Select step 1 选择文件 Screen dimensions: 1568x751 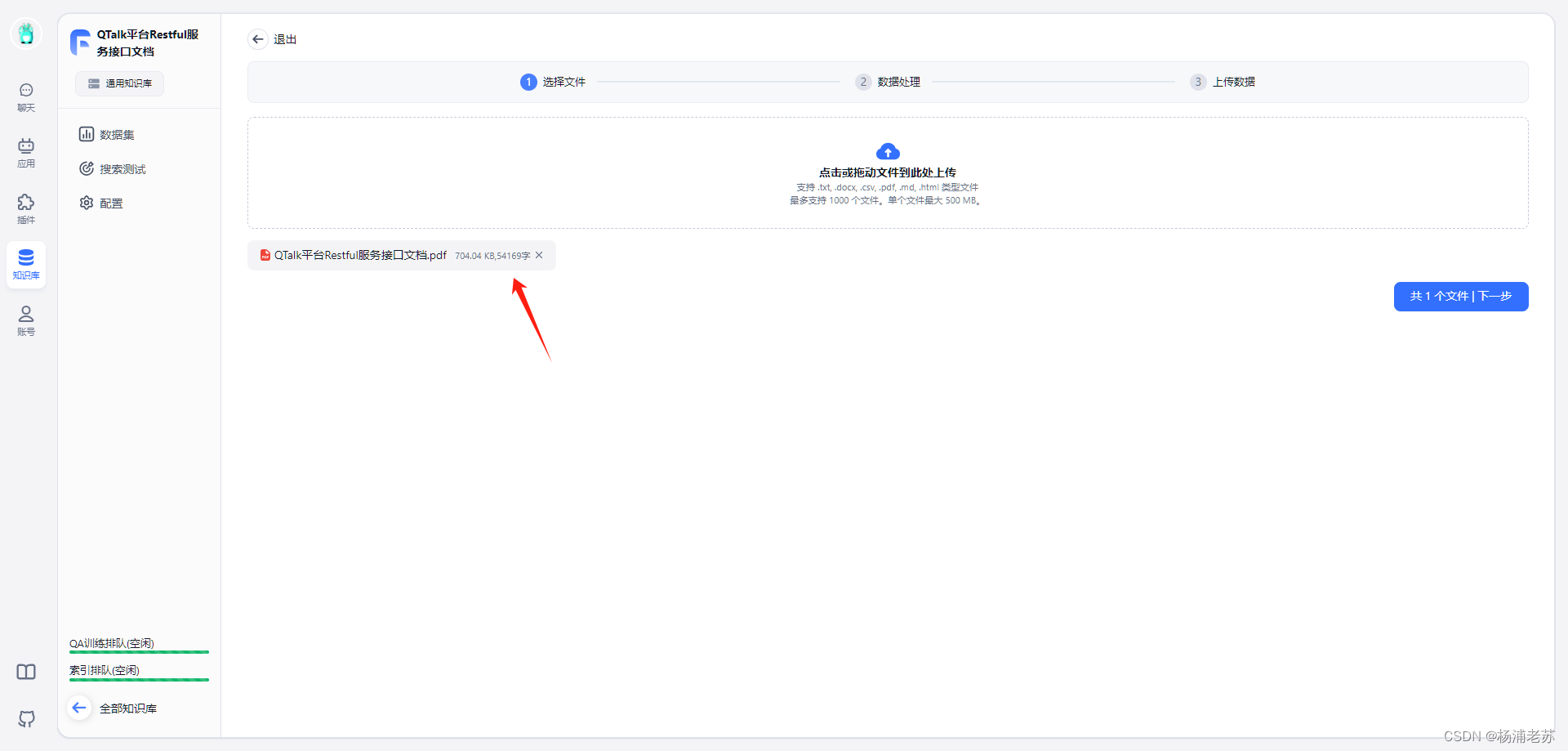(553, 82)
